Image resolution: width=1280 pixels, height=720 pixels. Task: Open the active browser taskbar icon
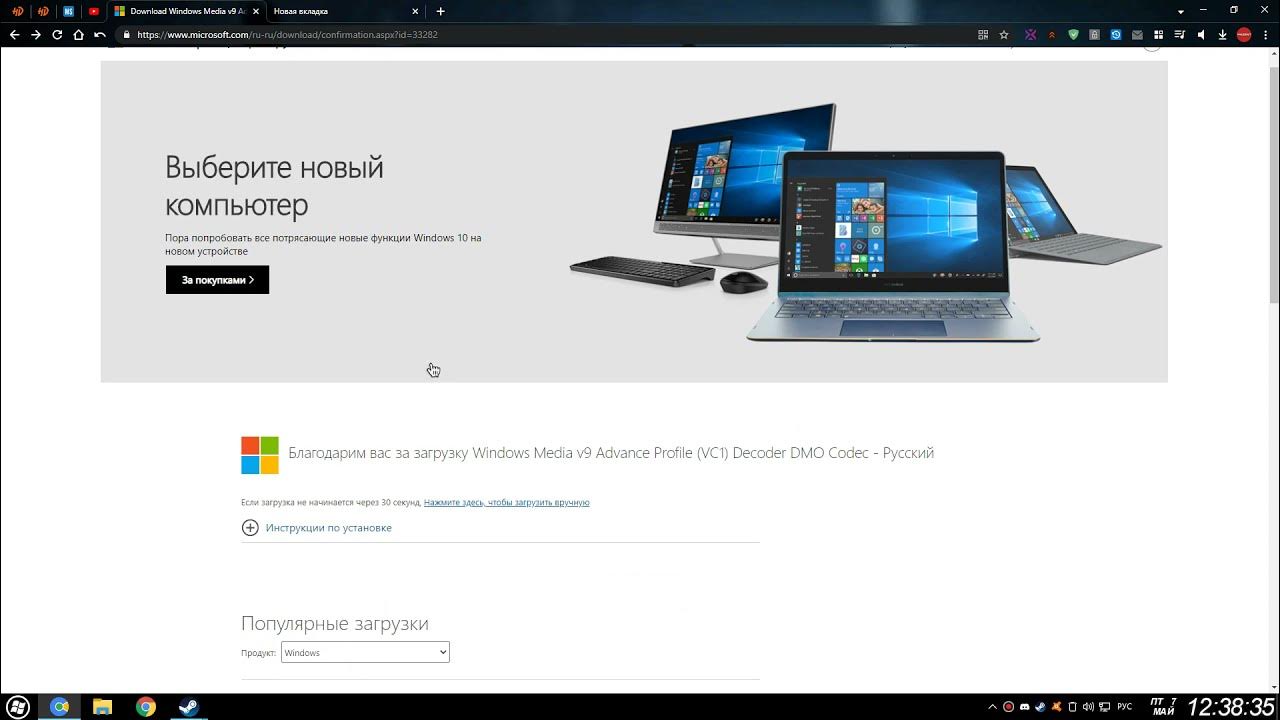[60, 707]
